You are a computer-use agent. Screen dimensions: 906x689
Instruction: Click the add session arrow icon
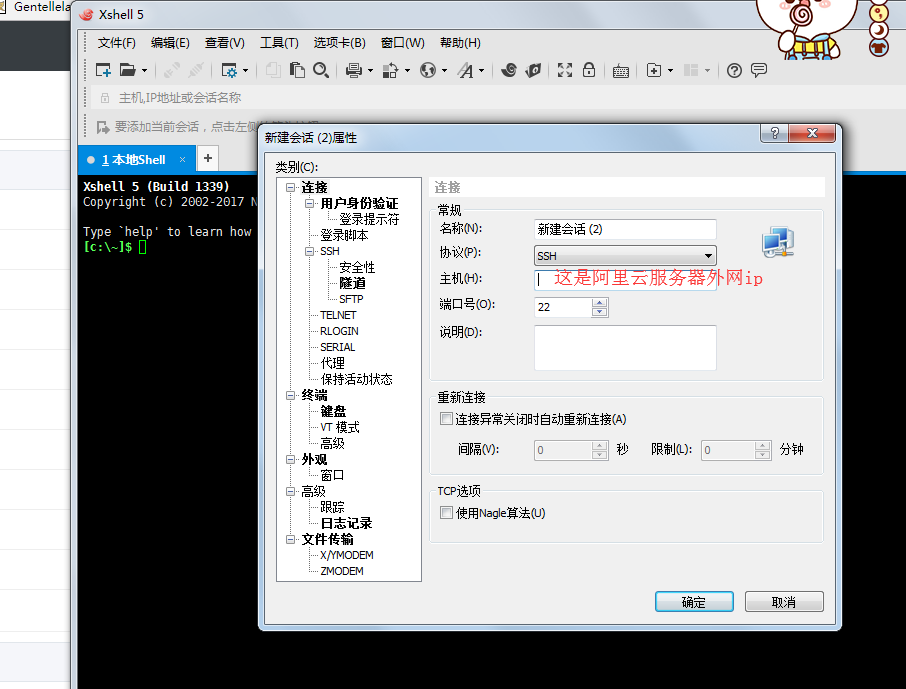[103, 127]
